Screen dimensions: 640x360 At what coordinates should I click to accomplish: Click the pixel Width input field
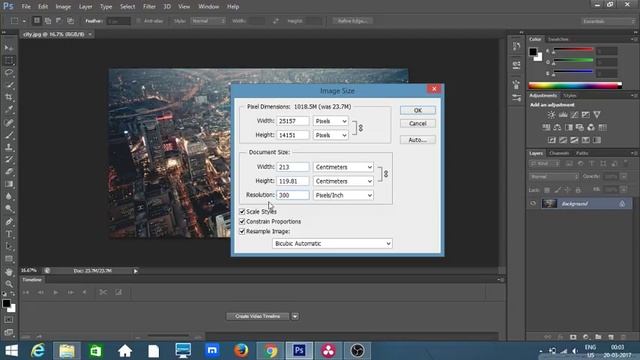click(x=293, y=121)
